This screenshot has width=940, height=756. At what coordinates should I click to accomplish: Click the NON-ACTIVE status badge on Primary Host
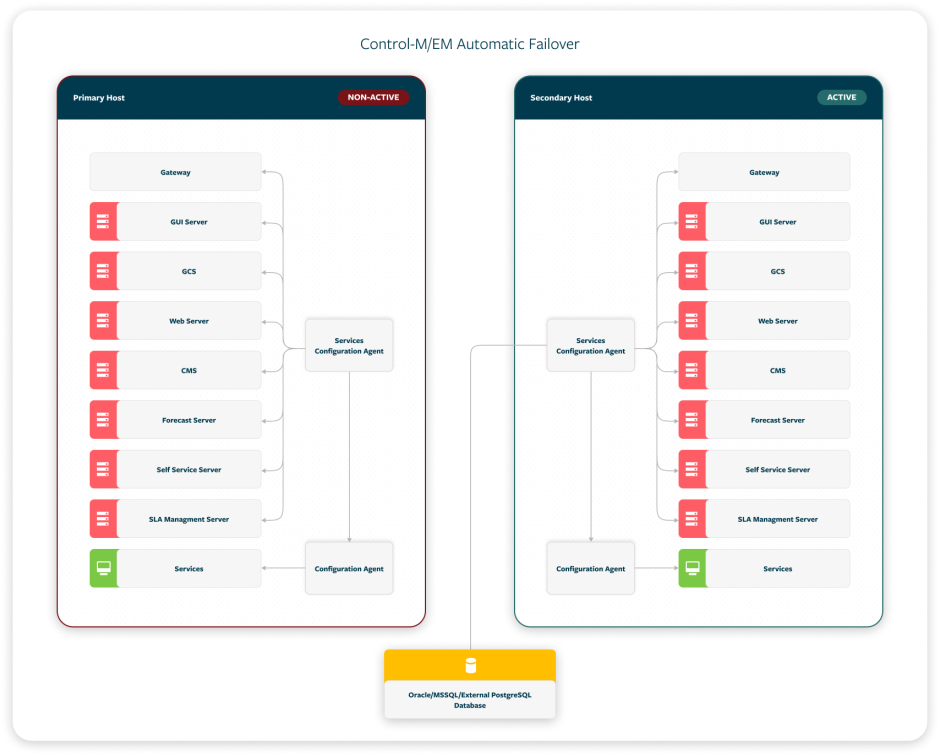click(x=373, y=98)
